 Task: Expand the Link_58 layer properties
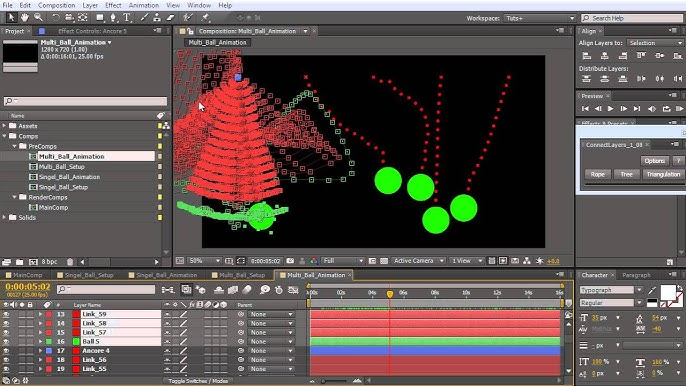(40, 323)
